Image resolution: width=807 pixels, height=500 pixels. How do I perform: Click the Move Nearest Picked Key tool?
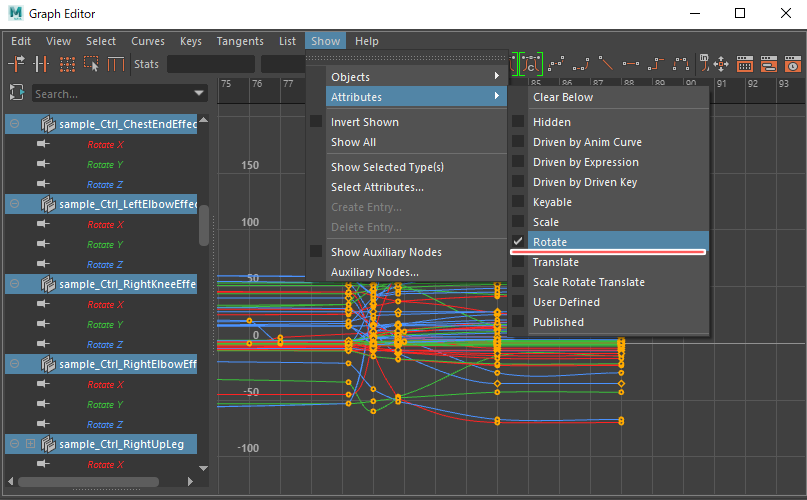pyautogui.click(x=18, y=64)
